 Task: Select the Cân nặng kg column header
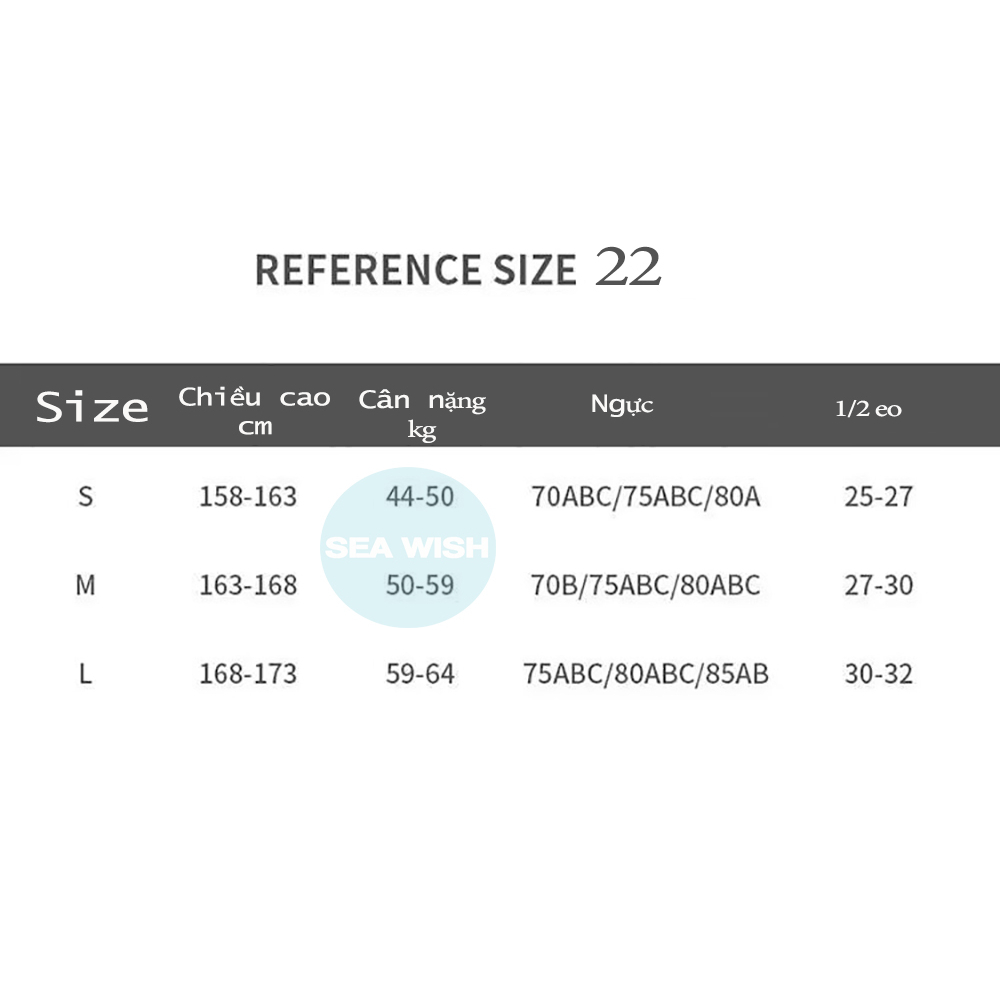(422, 413)
